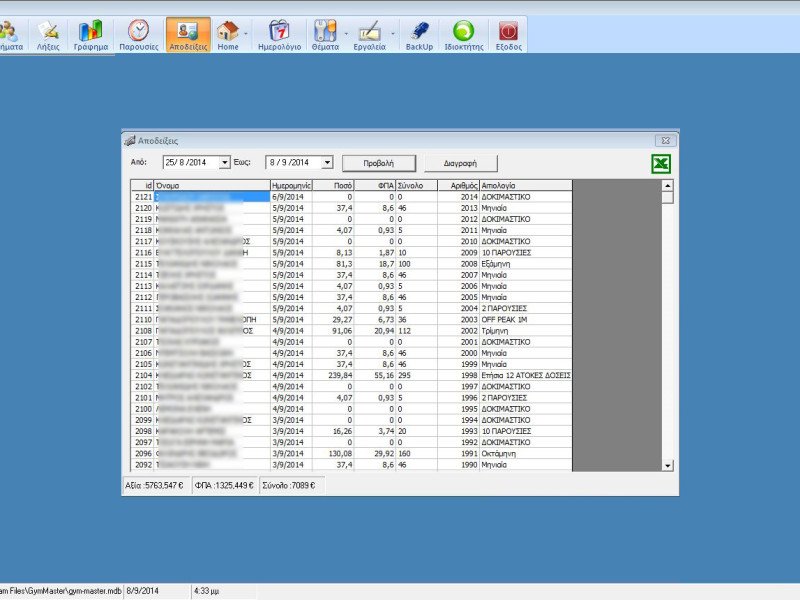Click 'Τρίμηνη' cell in row 2108

point(526,331)
